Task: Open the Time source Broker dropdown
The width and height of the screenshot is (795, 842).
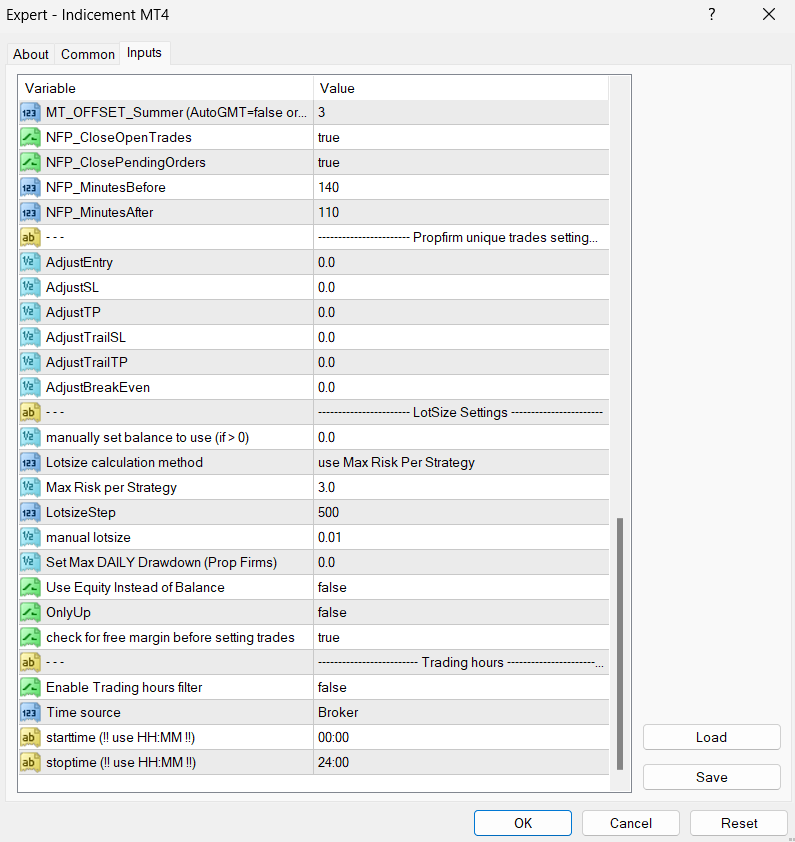Action: click(460, 712)
